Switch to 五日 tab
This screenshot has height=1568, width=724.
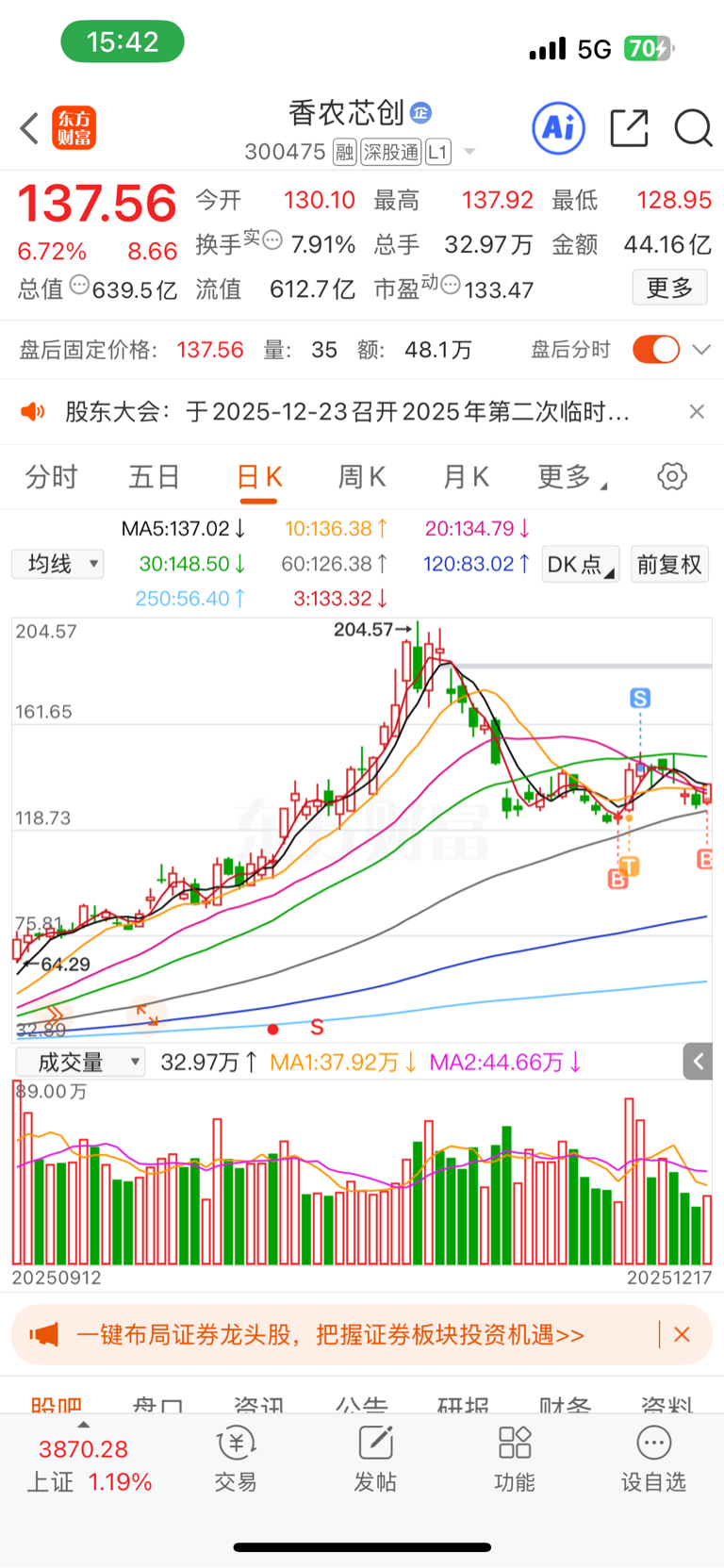coord(154,477)
